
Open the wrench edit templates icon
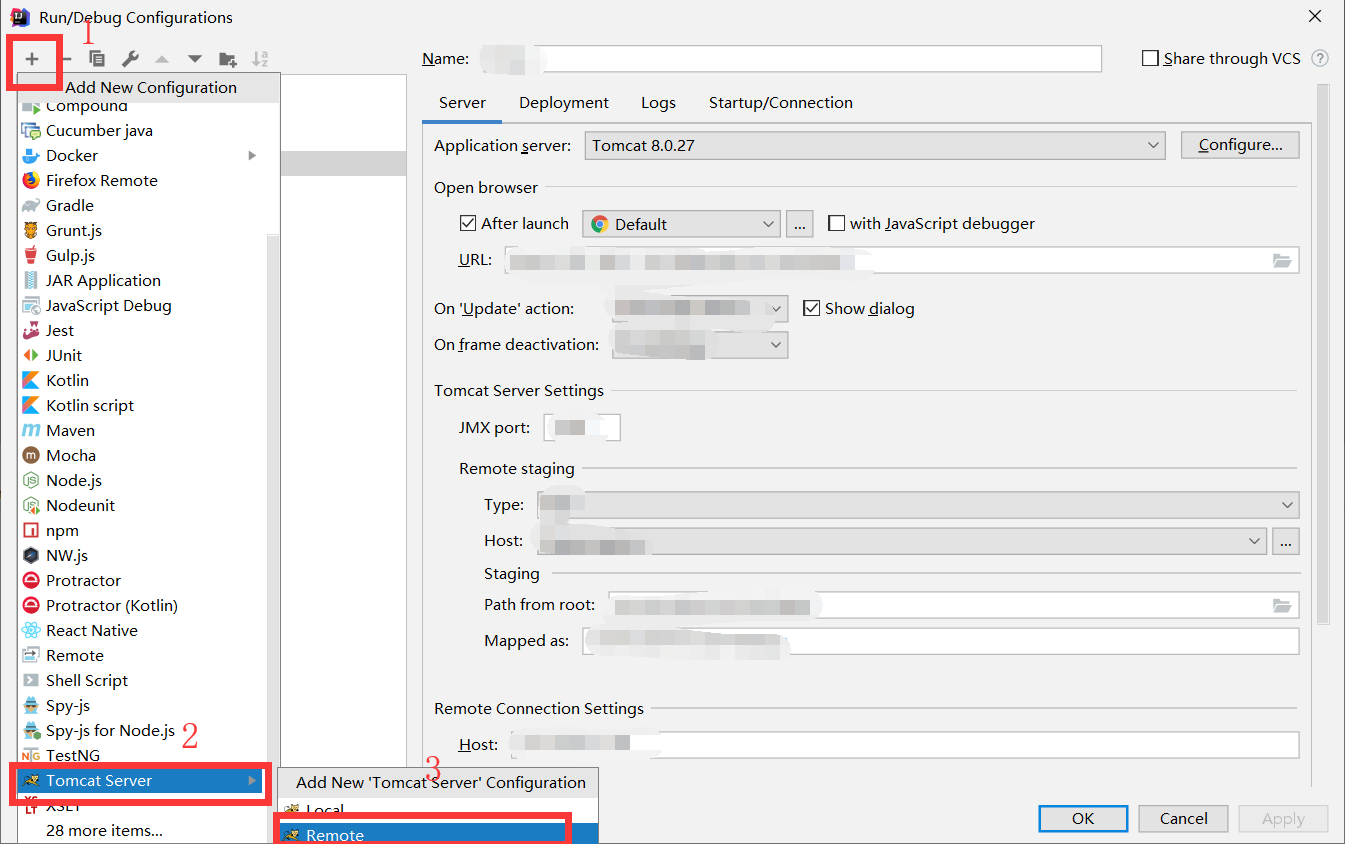130,59
